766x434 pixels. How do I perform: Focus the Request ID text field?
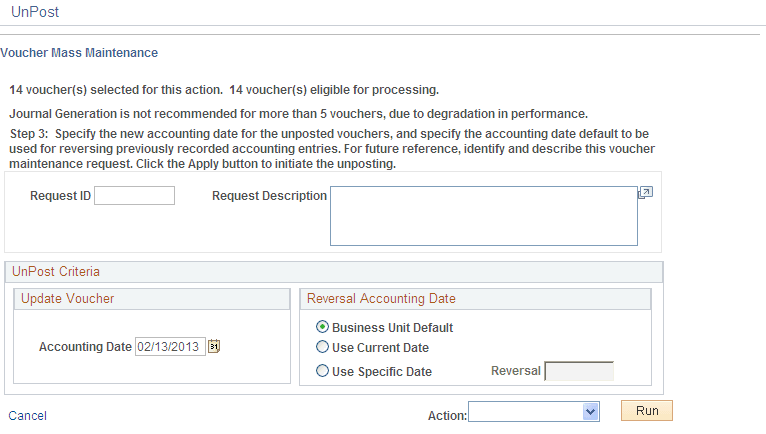pos(134,196)
